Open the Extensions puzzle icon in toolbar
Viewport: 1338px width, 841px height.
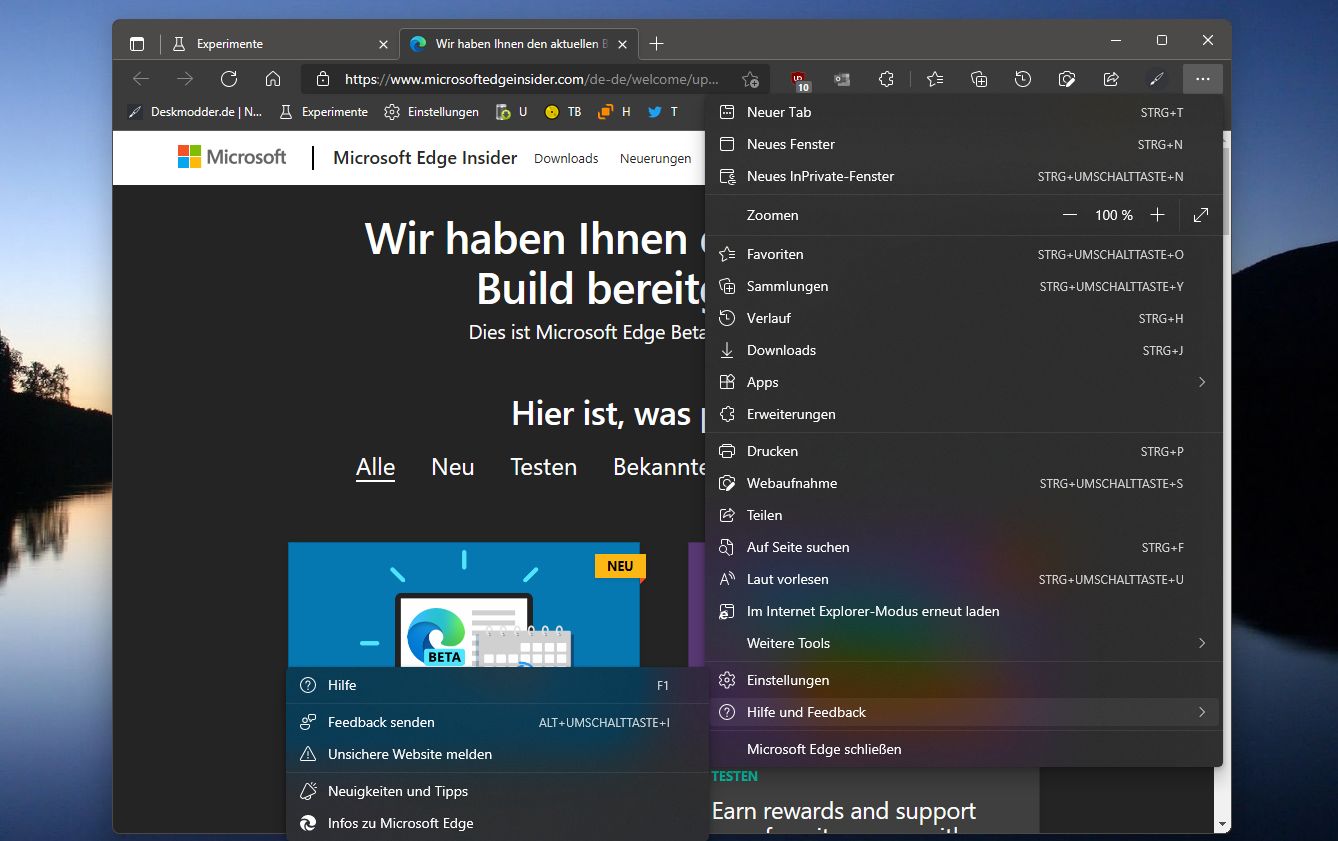pos(886,79)
